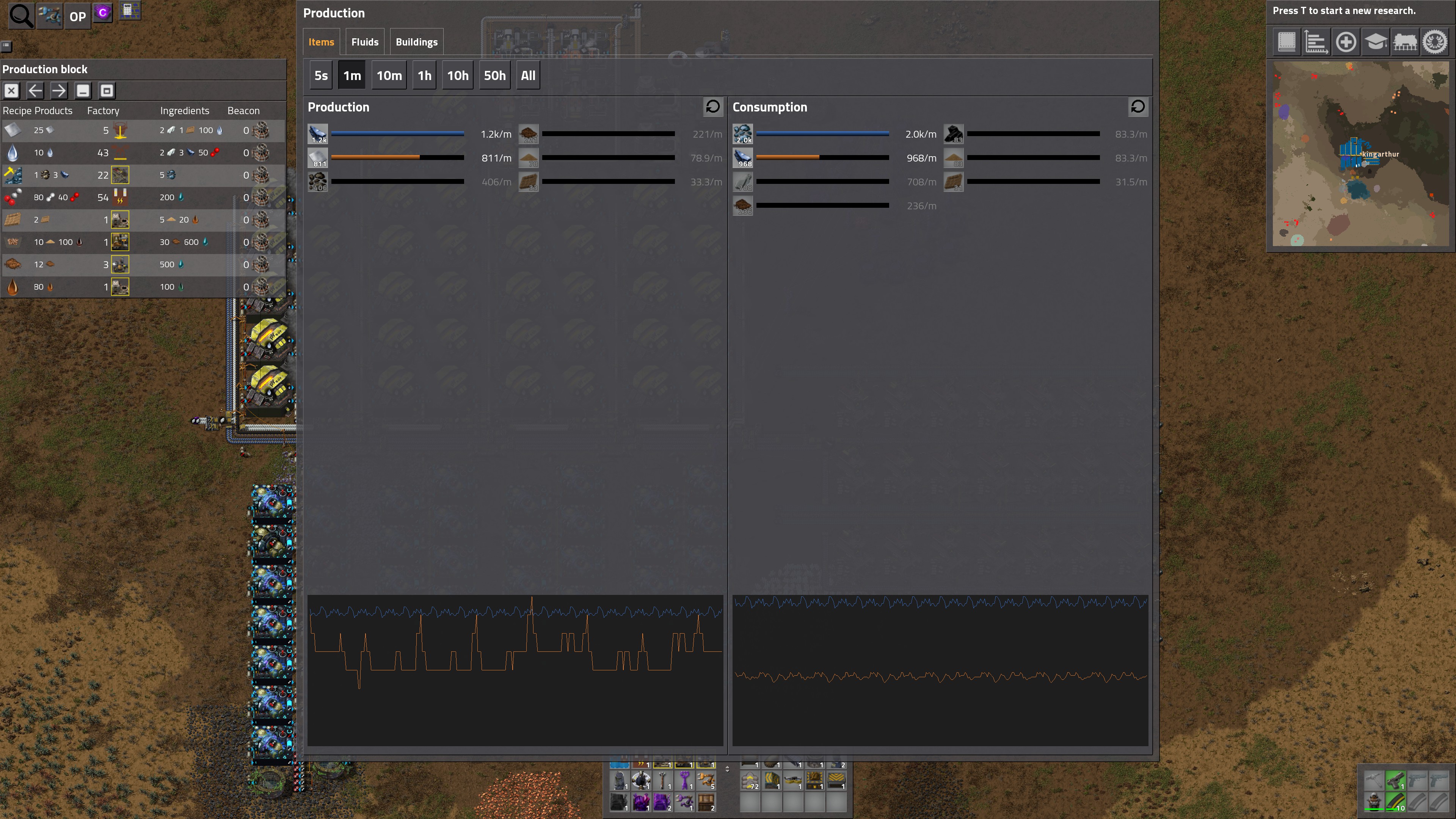The width and height of the screenshot is (1456, 819).
Task: Click the minimap near kingarthur
Action: tap(1360, 154)
